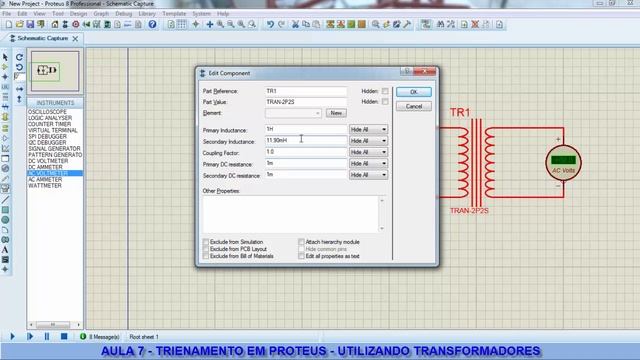Open the Element dropdown
The height and width of the screenshot is (360, 640).
(293, 113)
